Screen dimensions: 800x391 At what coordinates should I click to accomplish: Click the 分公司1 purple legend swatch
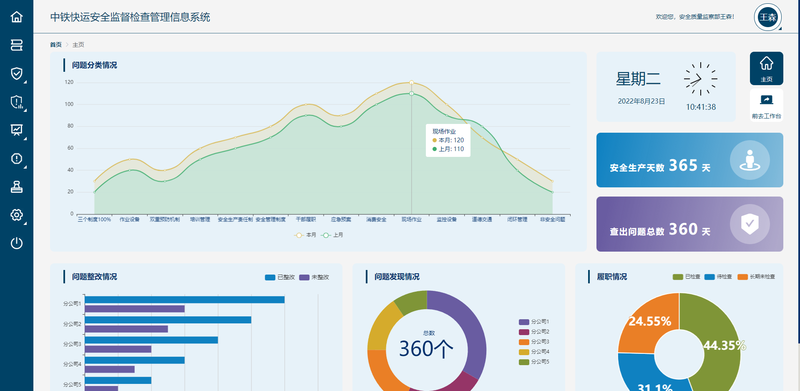click(524, 322)
